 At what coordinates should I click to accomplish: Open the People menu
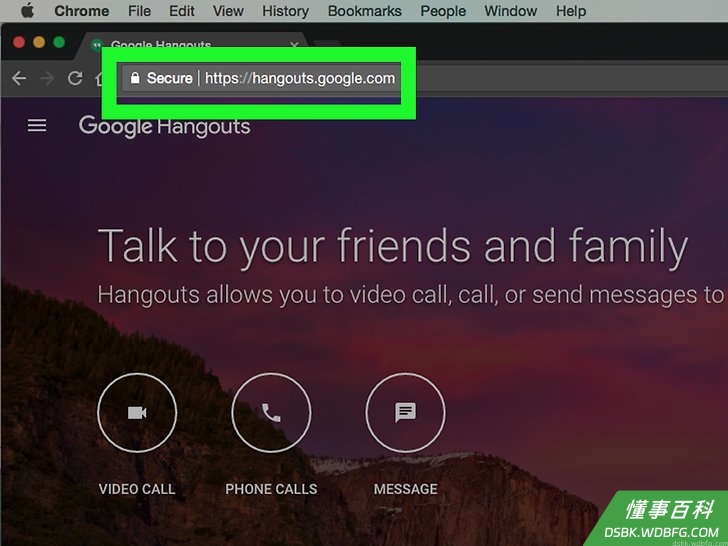pyautogui.click(x=443, y=11)
